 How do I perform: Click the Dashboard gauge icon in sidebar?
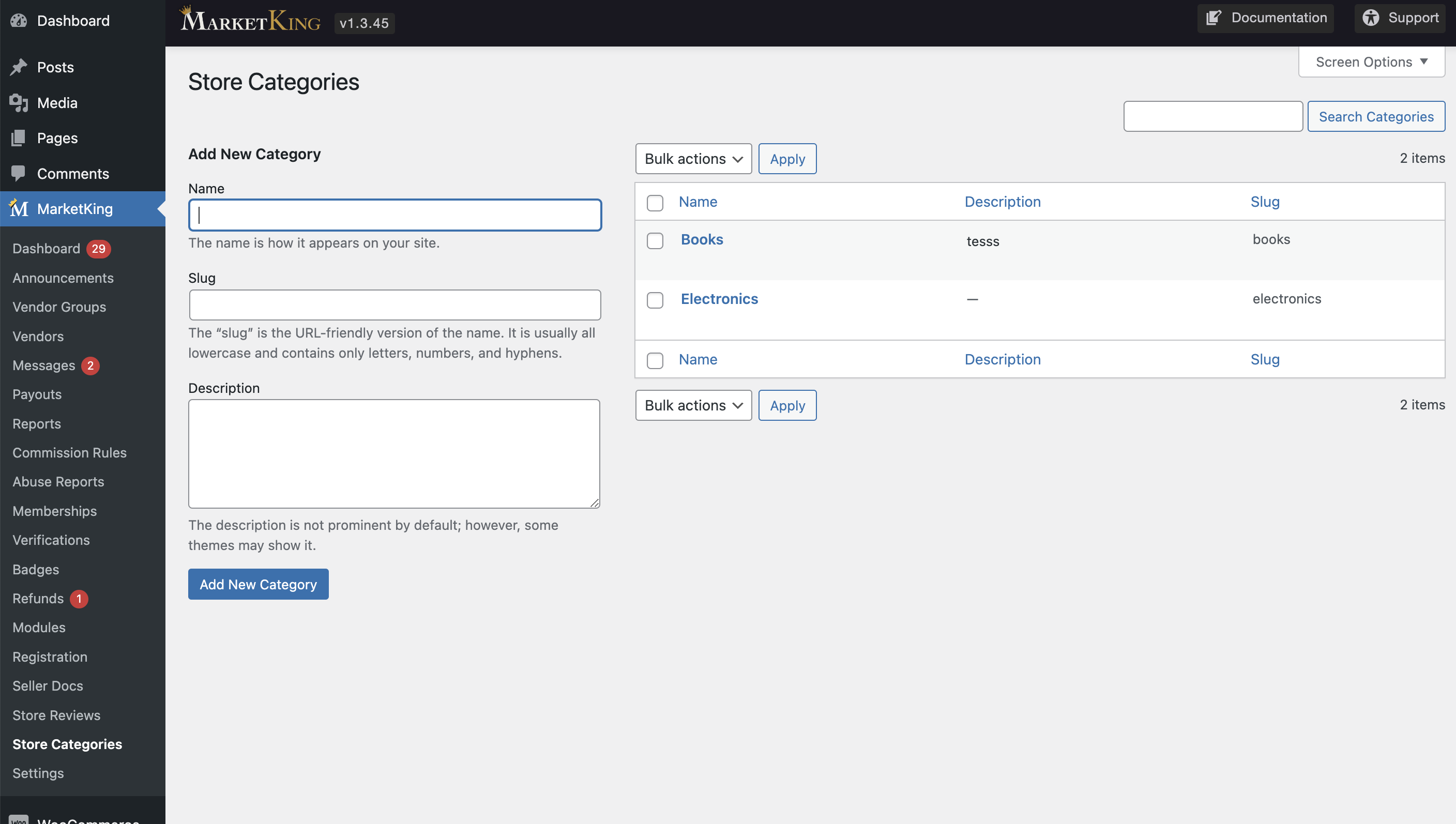coord(19,21)
